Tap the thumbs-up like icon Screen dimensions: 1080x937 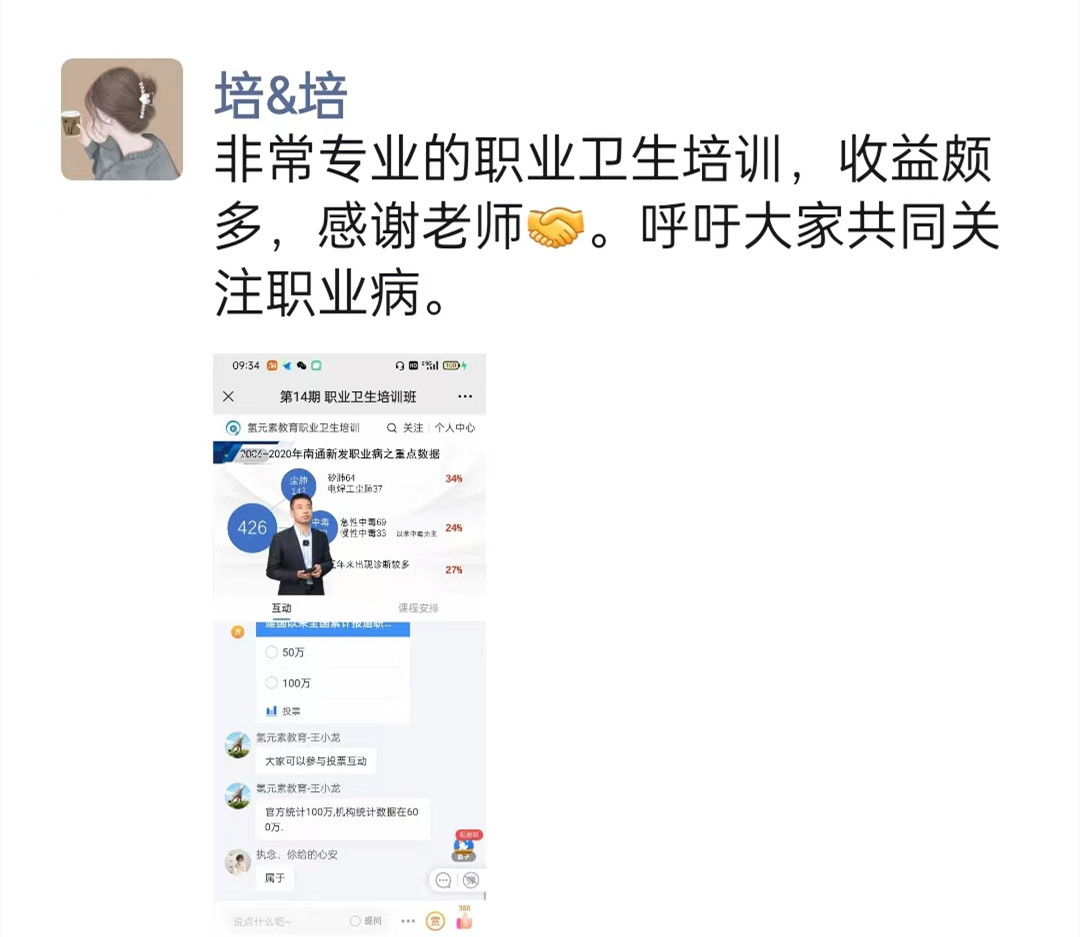(464, 920)
